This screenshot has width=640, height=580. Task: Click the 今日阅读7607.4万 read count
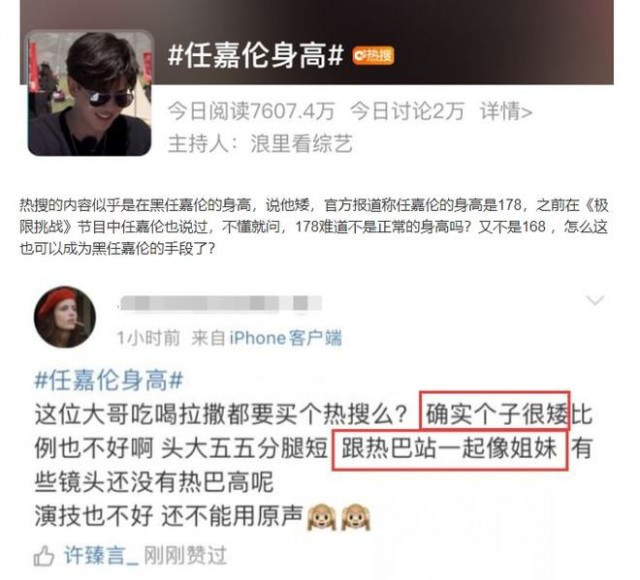[251, 111]
